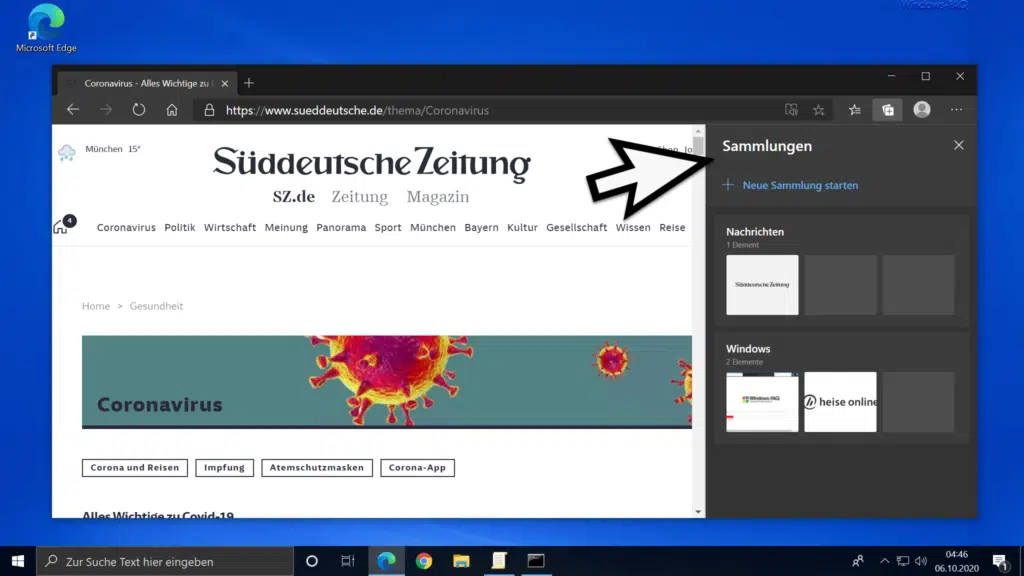Viewport: 1024px width, 576px height.
Task: Click the Windows taskbar search box
Action: [x=165, y=561]
